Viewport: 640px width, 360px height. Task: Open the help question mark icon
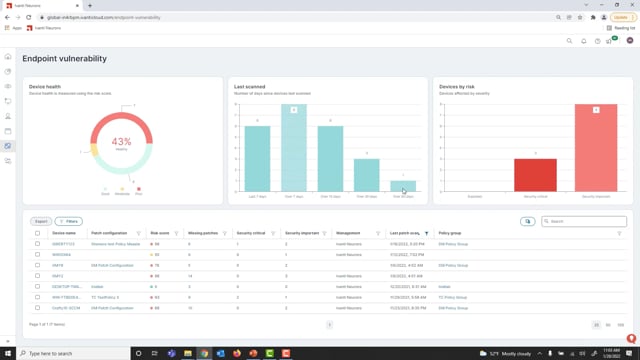[x=598, y=41]
